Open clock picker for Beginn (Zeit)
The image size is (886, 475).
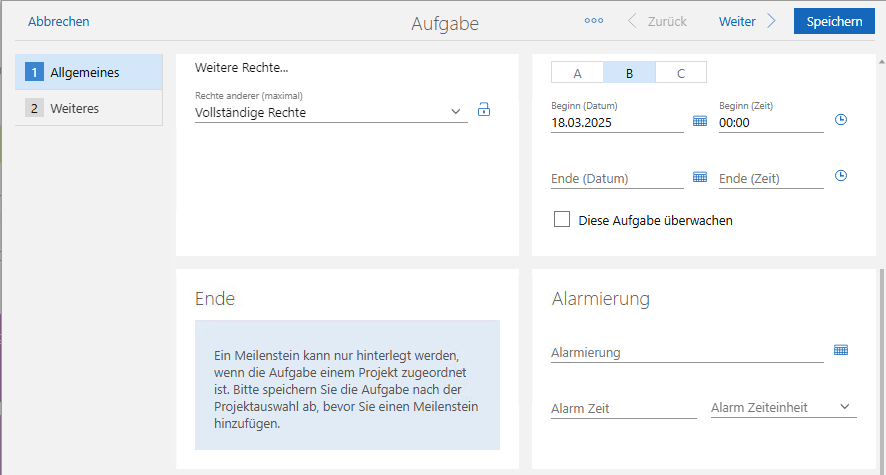[841, 120]
